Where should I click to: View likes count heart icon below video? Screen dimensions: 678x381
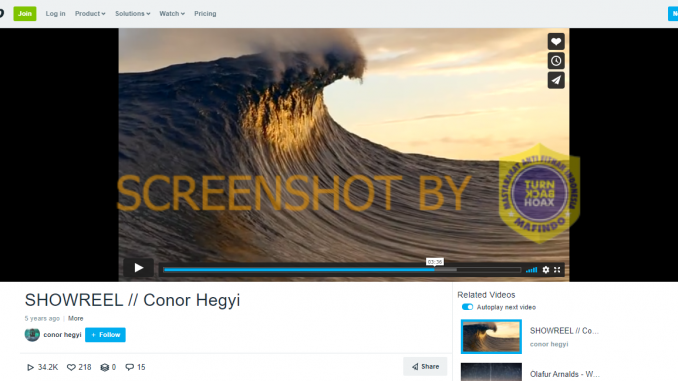tap(71, 367)
